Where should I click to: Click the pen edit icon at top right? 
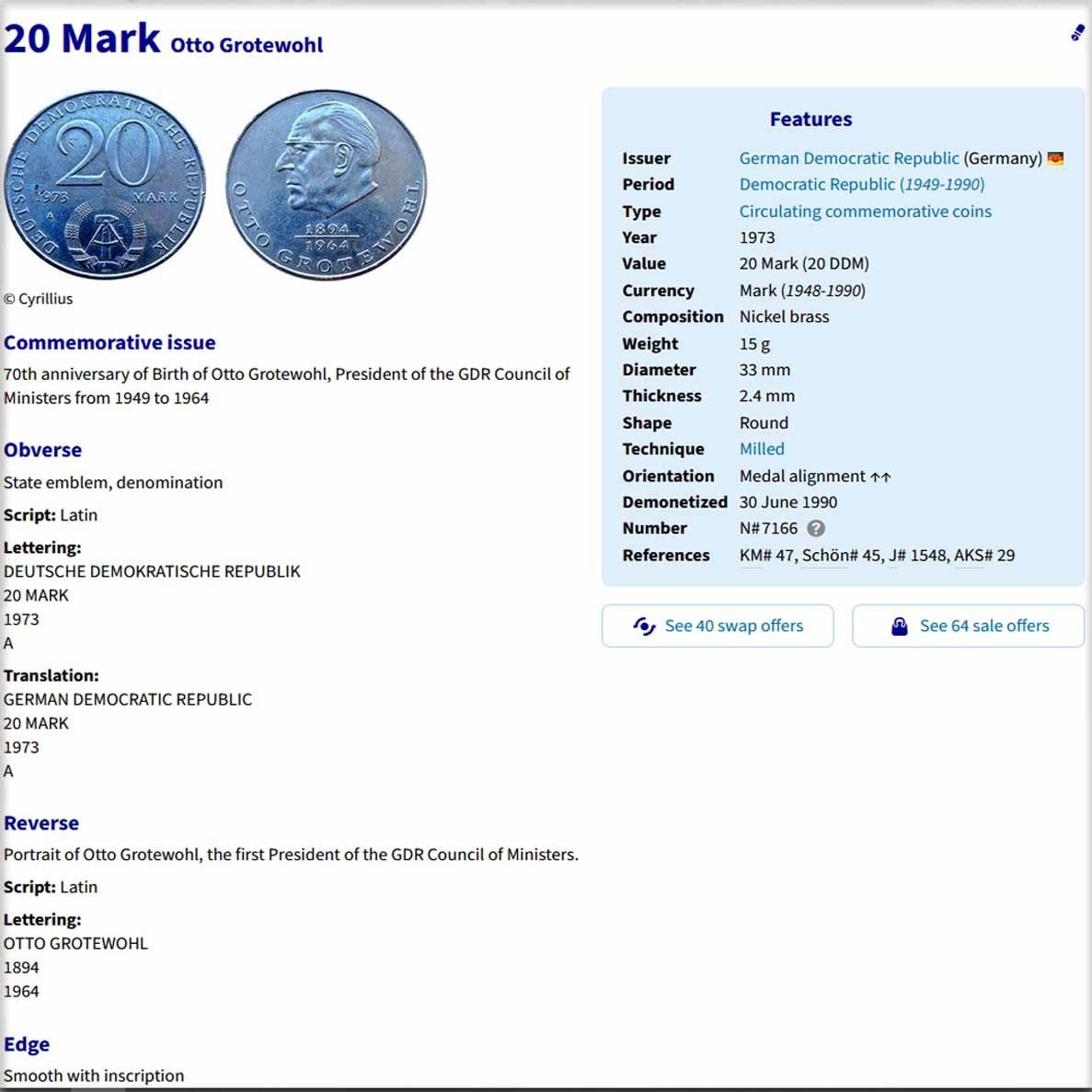1077,34
